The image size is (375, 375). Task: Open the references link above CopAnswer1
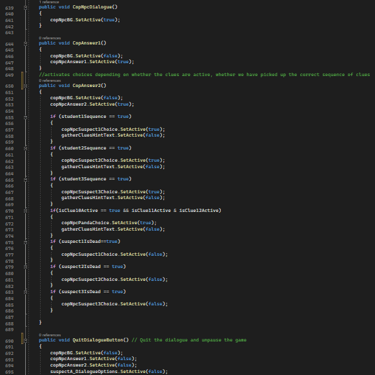pyautogui.click(x=50, y=38)
